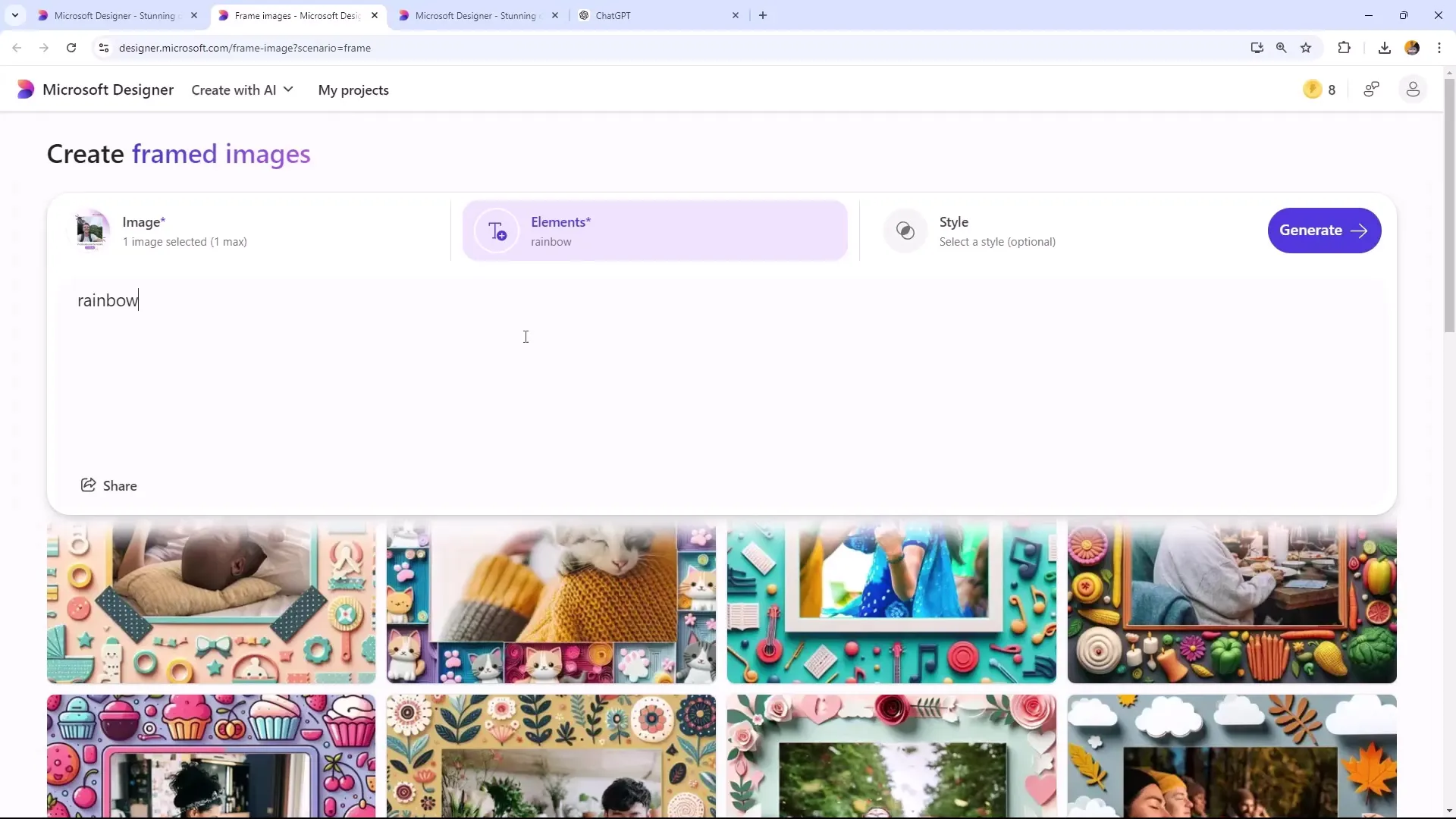
Task: Close the first Microsoft Designer tab
Action: click(194, 15)
